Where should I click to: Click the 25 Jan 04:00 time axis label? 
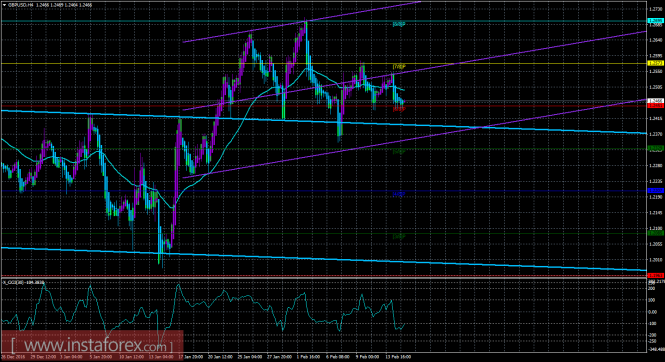(x=248, y=357)
